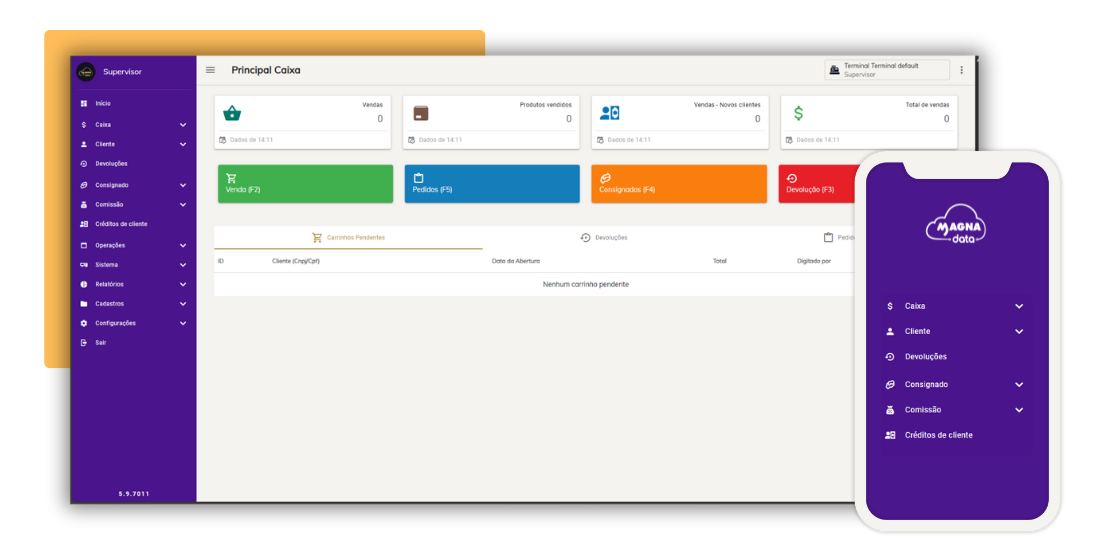Open the Terminal default Supervisor selector

click(886, 70)
